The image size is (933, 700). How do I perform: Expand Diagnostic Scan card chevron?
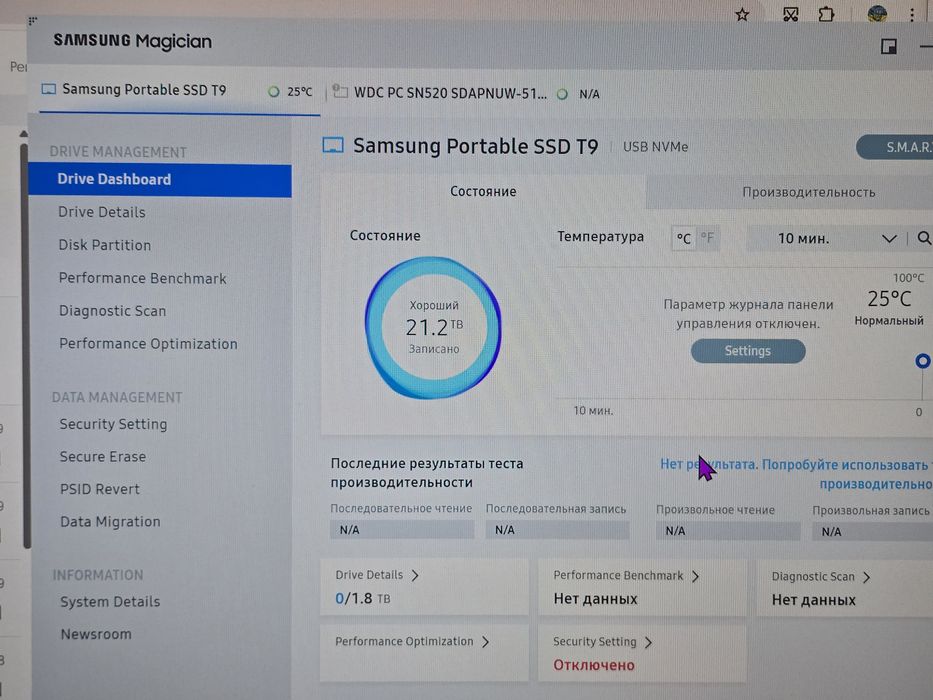pyautogui.click(x=866, y=577)
